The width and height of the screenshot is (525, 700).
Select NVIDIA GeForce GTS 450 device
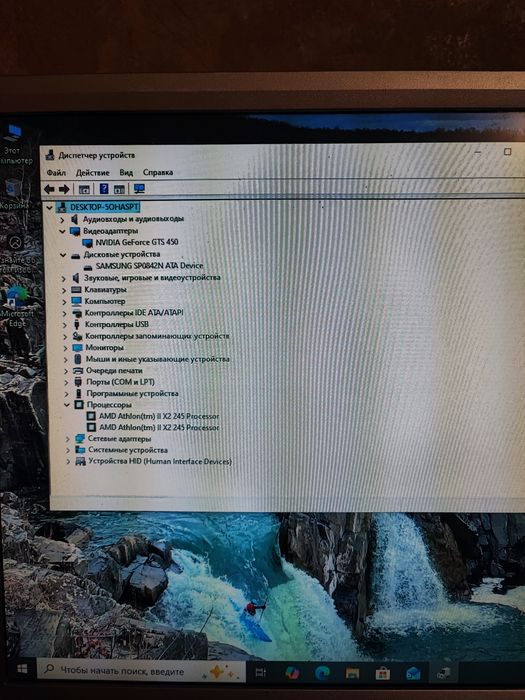[137, 242]
